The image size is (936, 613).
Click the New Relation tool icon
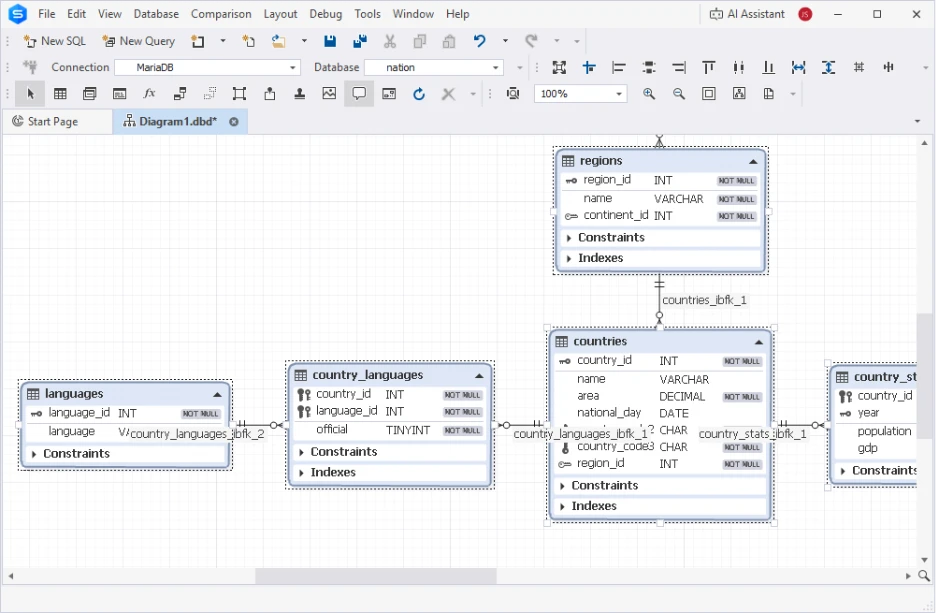180,94
